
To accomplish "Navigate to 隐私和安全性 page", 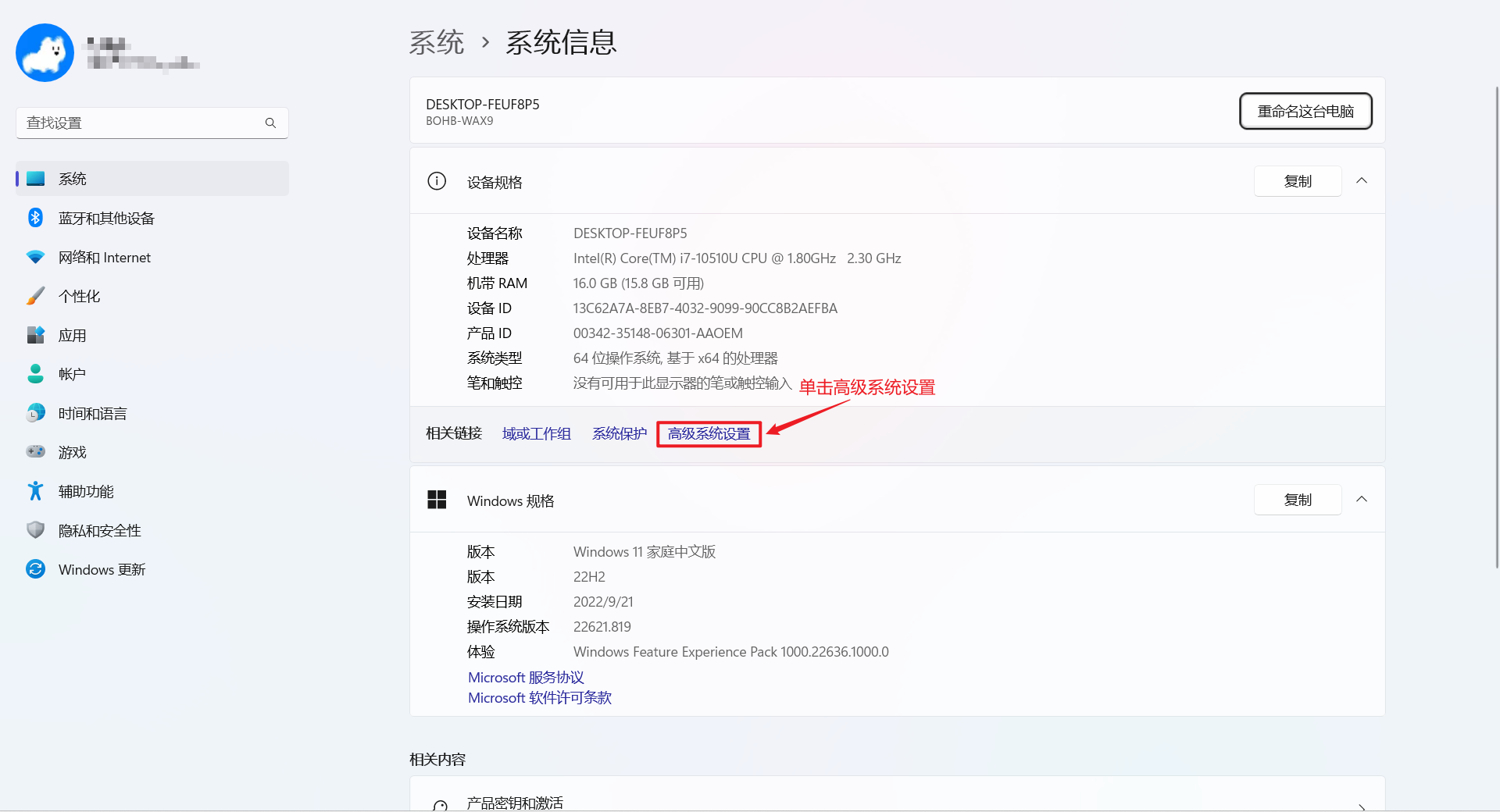I will [x=152, y=530].
